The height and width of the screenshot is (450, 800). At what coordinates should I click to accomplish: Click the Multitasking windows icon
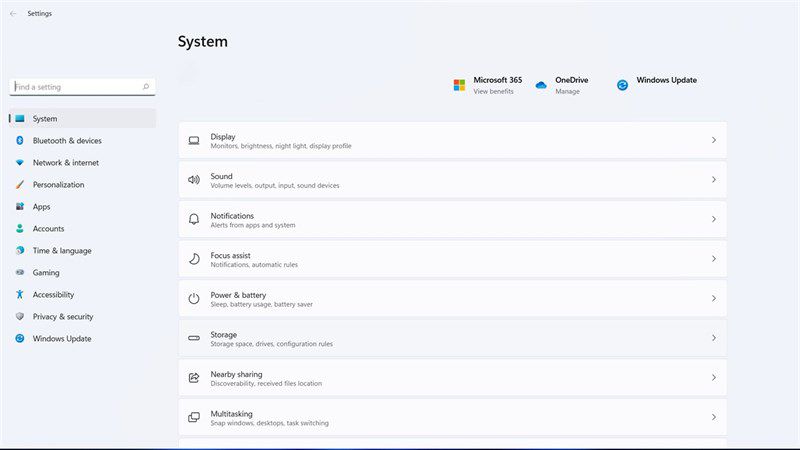coord(194,417)
